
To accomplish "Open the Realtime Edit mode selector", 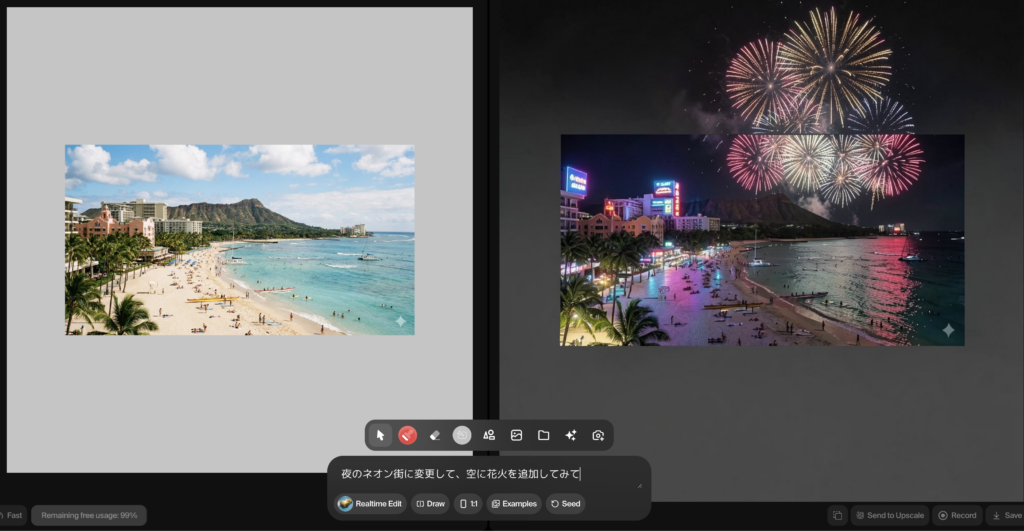I will (370, 503).
